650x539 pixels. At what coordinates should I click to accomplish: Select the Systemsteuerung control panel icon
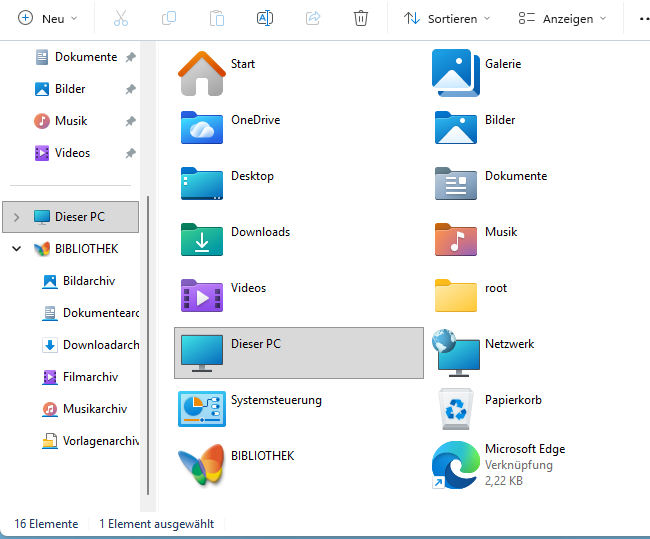pyautogui.click(x=202, y=407)
